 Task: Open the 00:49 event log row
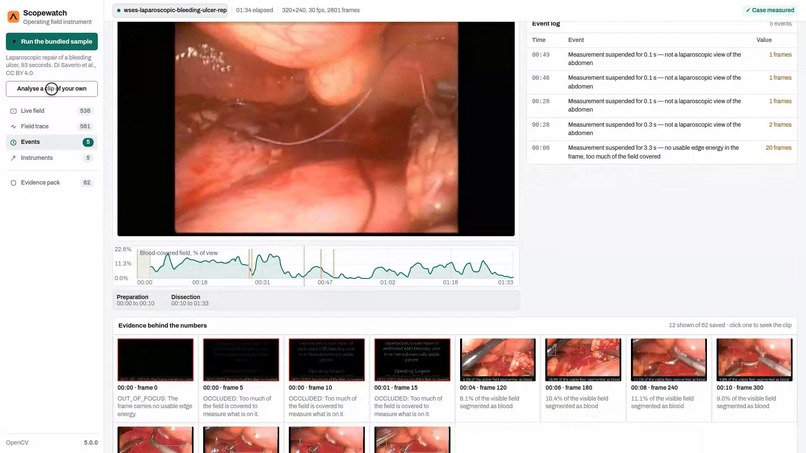662,59
